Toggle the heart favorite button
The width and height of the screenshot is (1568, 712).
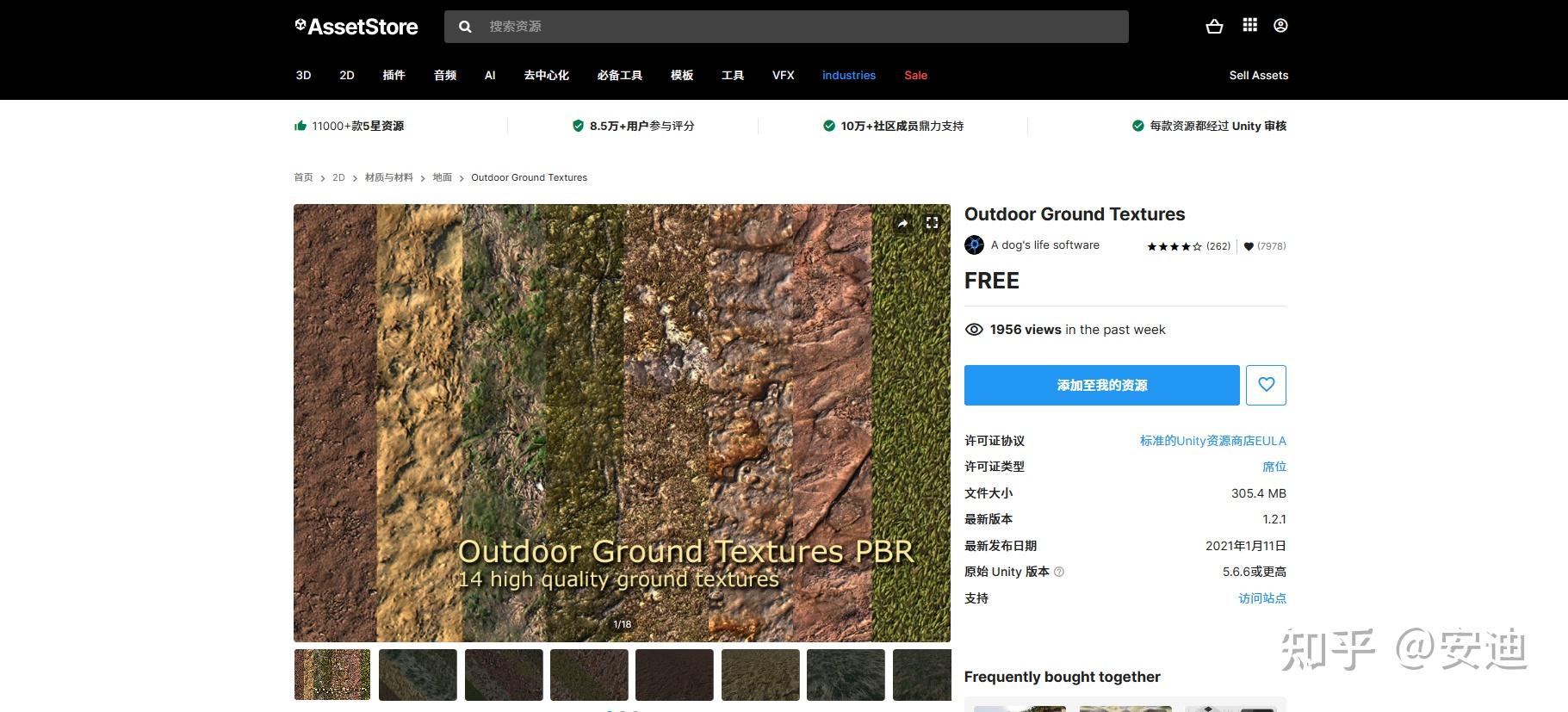(1266, 385)
